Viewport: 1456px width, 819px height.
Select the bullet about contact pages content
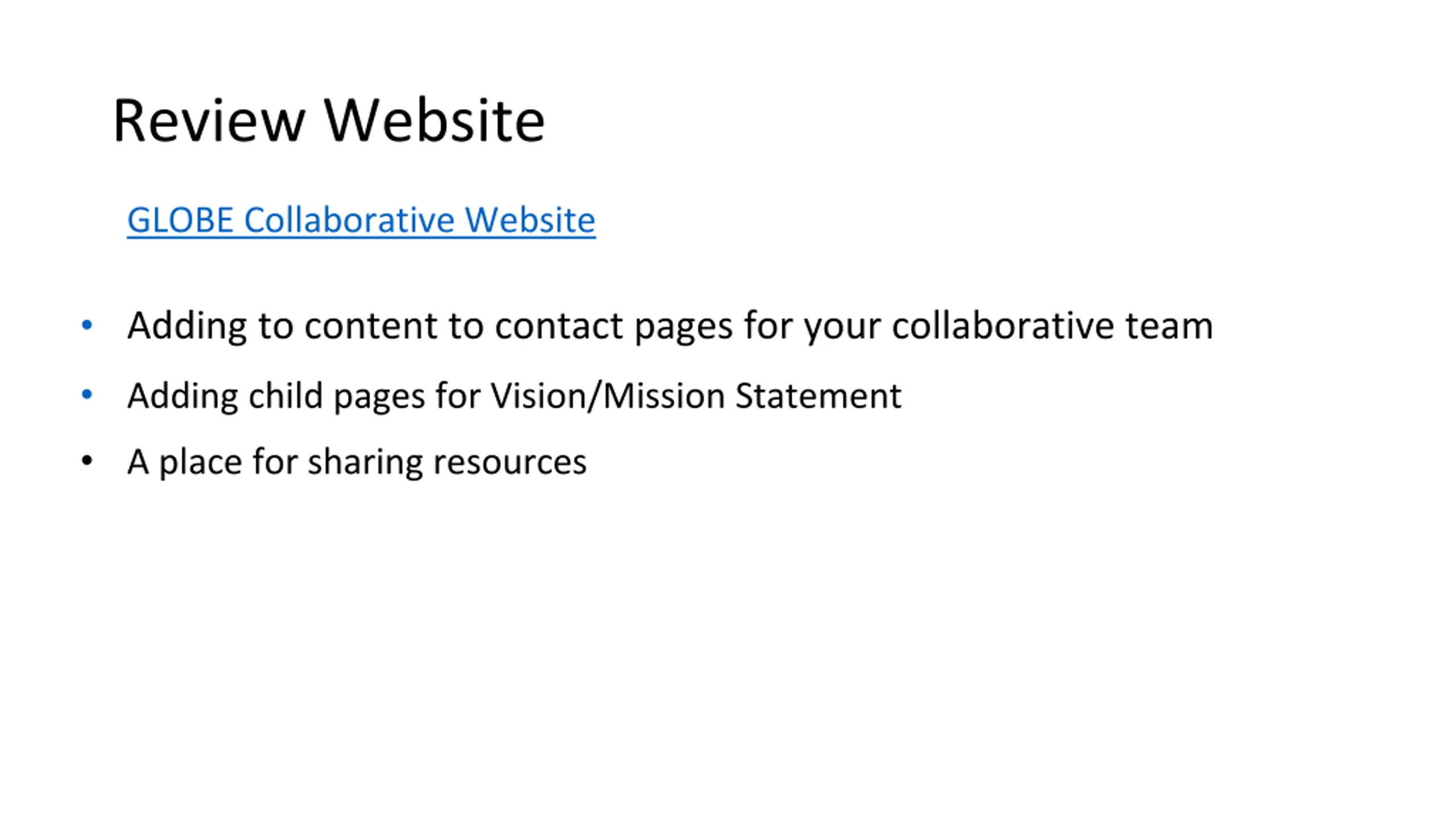point(670,326)
